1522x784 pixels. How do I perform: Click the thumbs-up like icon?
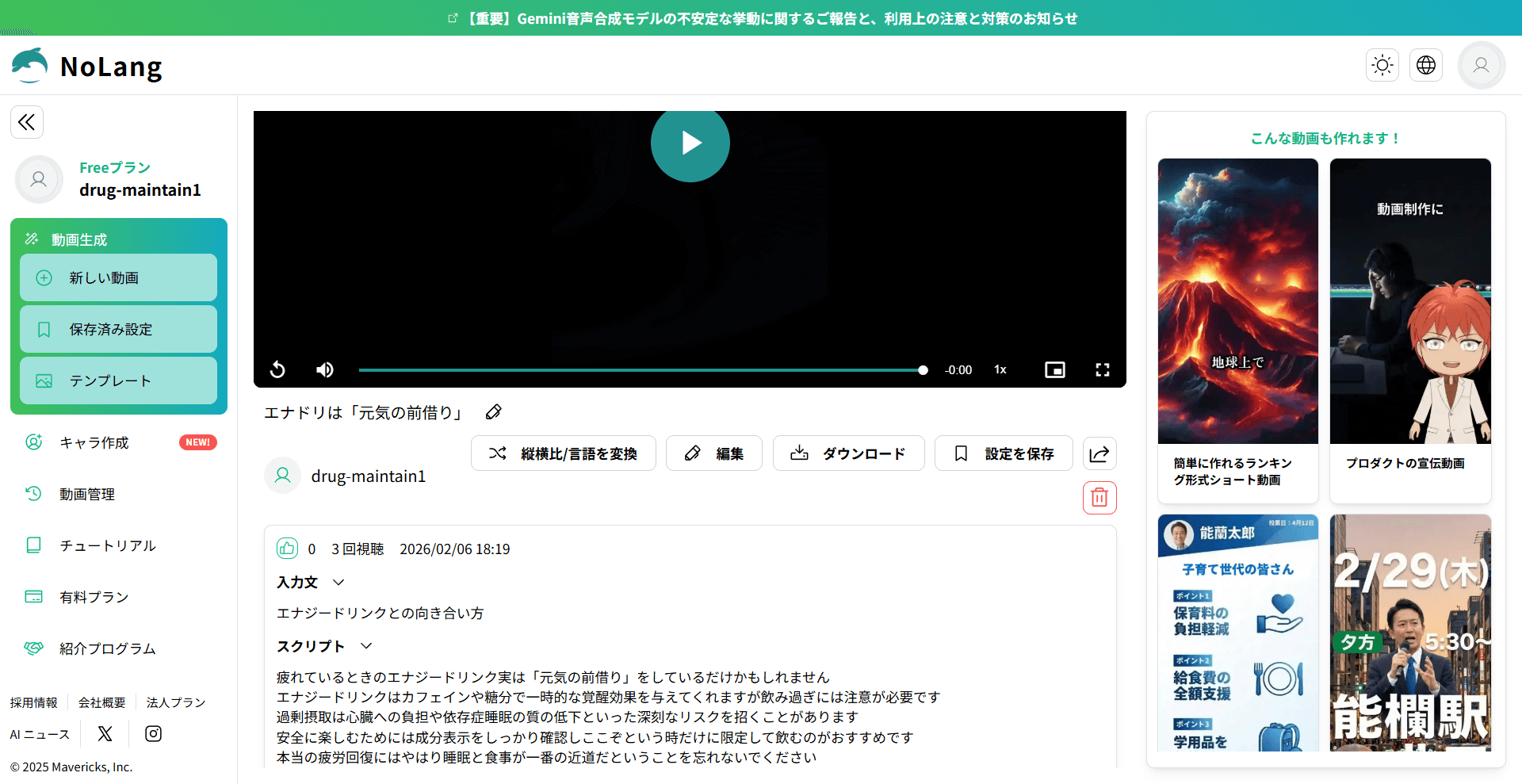point(287,549)
